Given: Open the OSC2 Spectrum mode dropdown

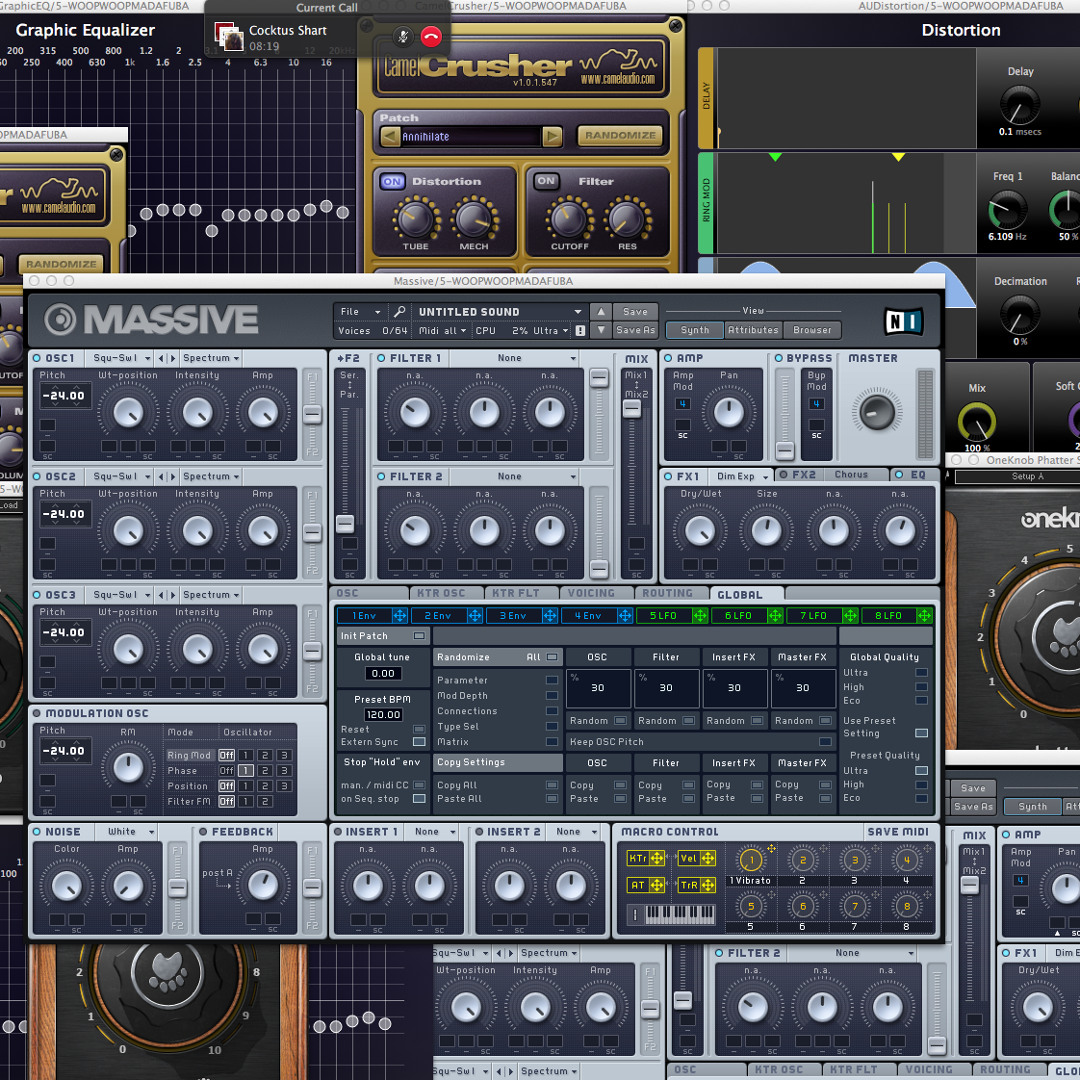Looking at the screenshot, I should (210, 477).
